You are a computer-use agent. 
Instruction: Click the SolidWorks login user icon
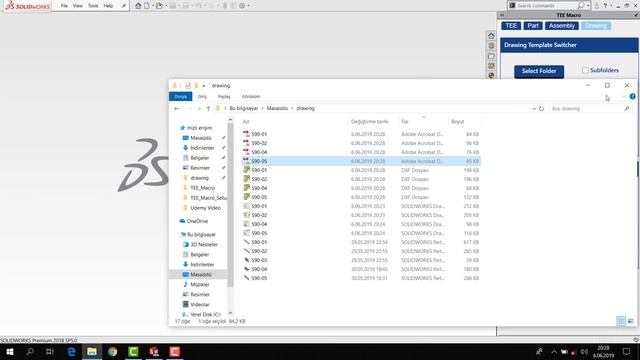point(597,6)
